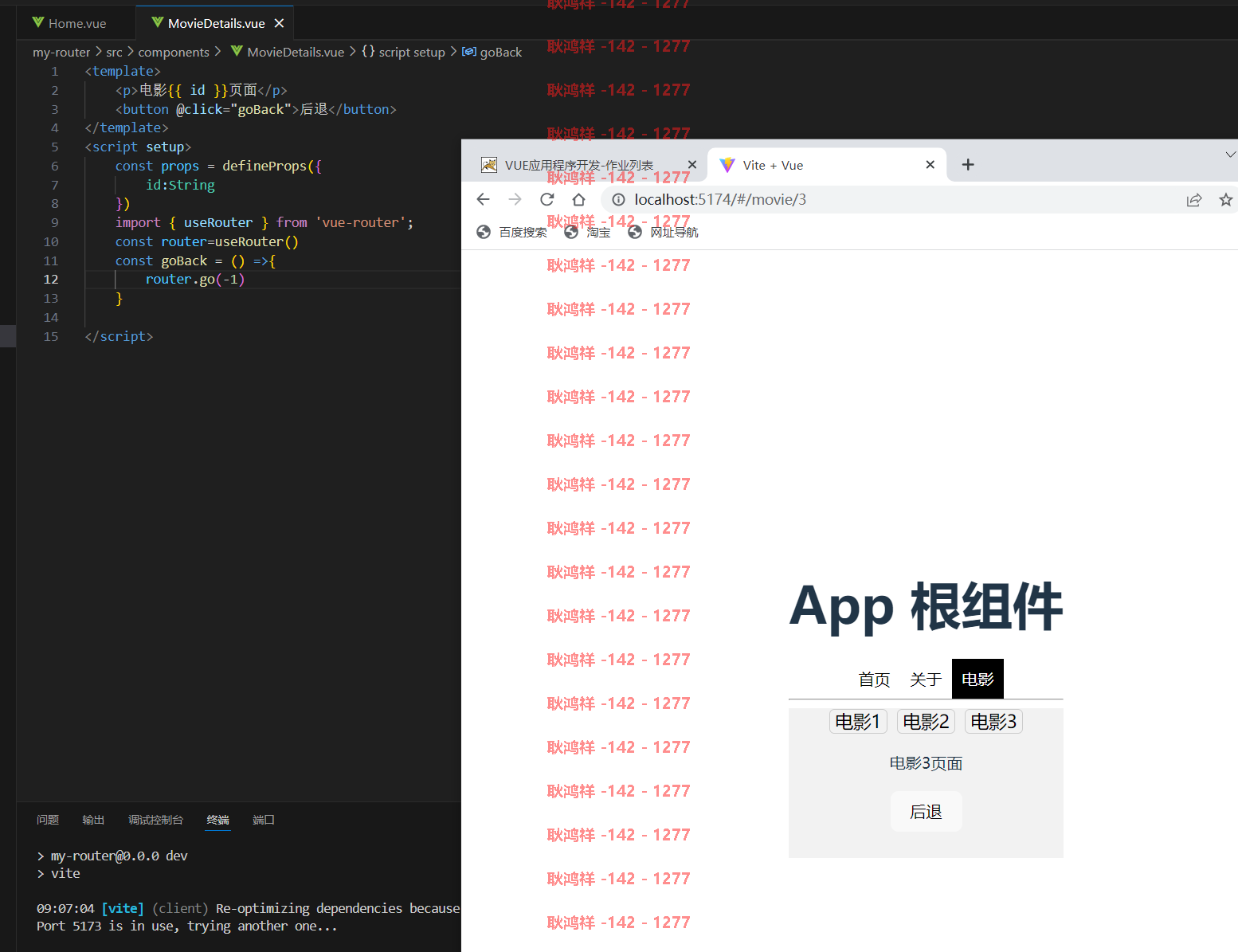Select the MovieDetails.vue editor tab
The width and height of the screenshot is (1238, 952).
[x=215, y=23]
